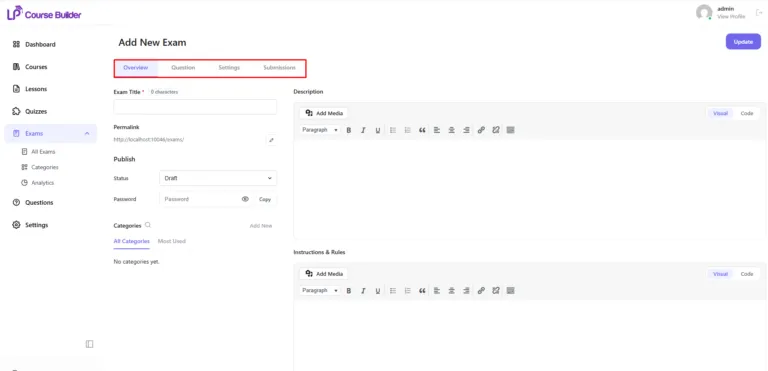Switch to the Question tab
This screenshot has height=371, width=768.
[183, 68]
